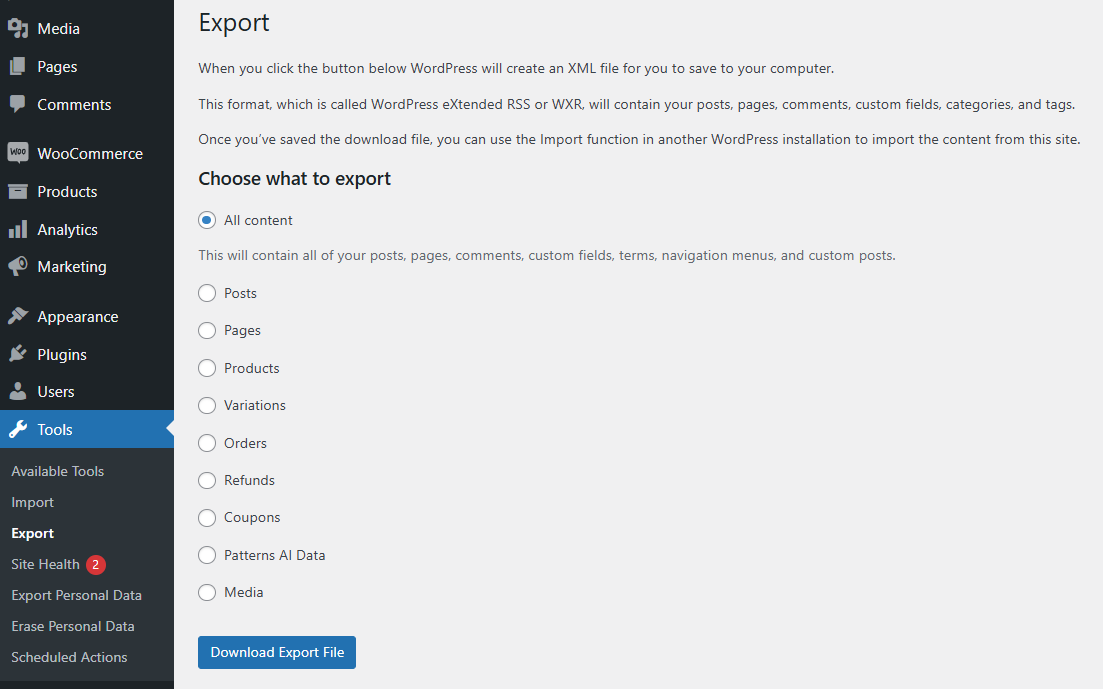Click the Choose what to export heading
1103x689 pixels.
pos(295,179)
